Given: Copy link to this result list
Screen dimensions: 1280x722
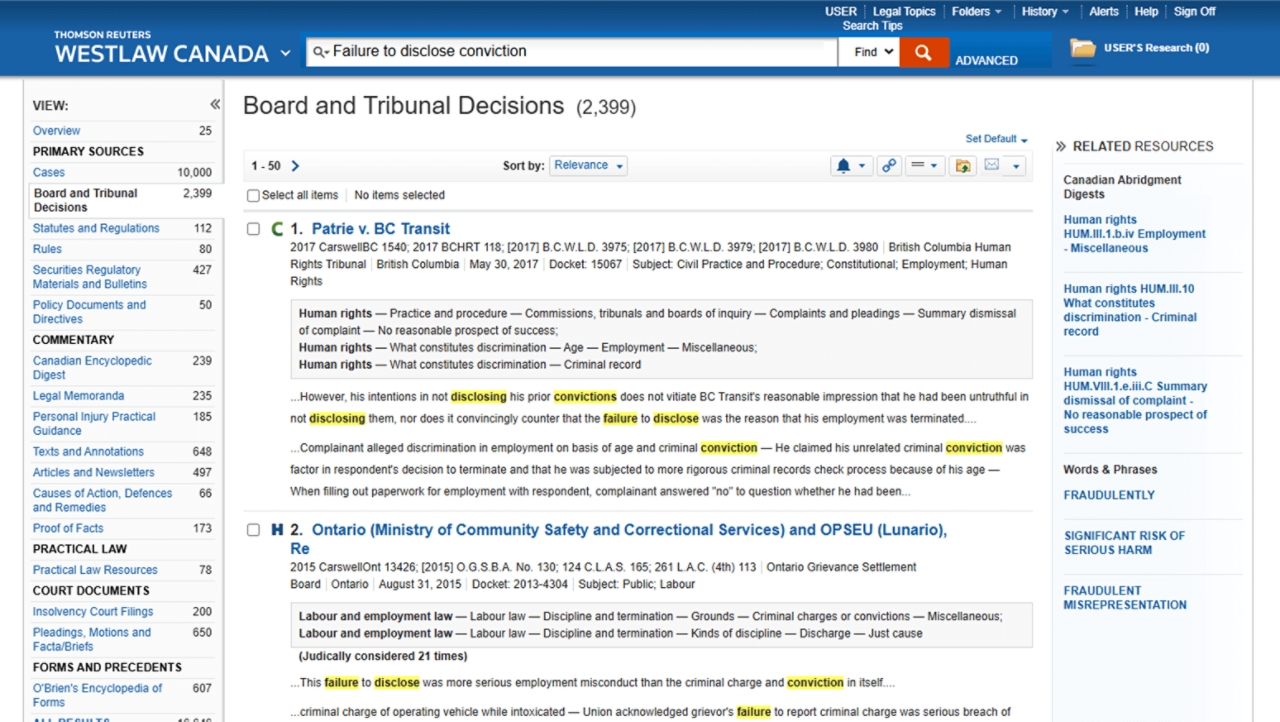Looking at the screenshot, I should (x=889, y=165).
